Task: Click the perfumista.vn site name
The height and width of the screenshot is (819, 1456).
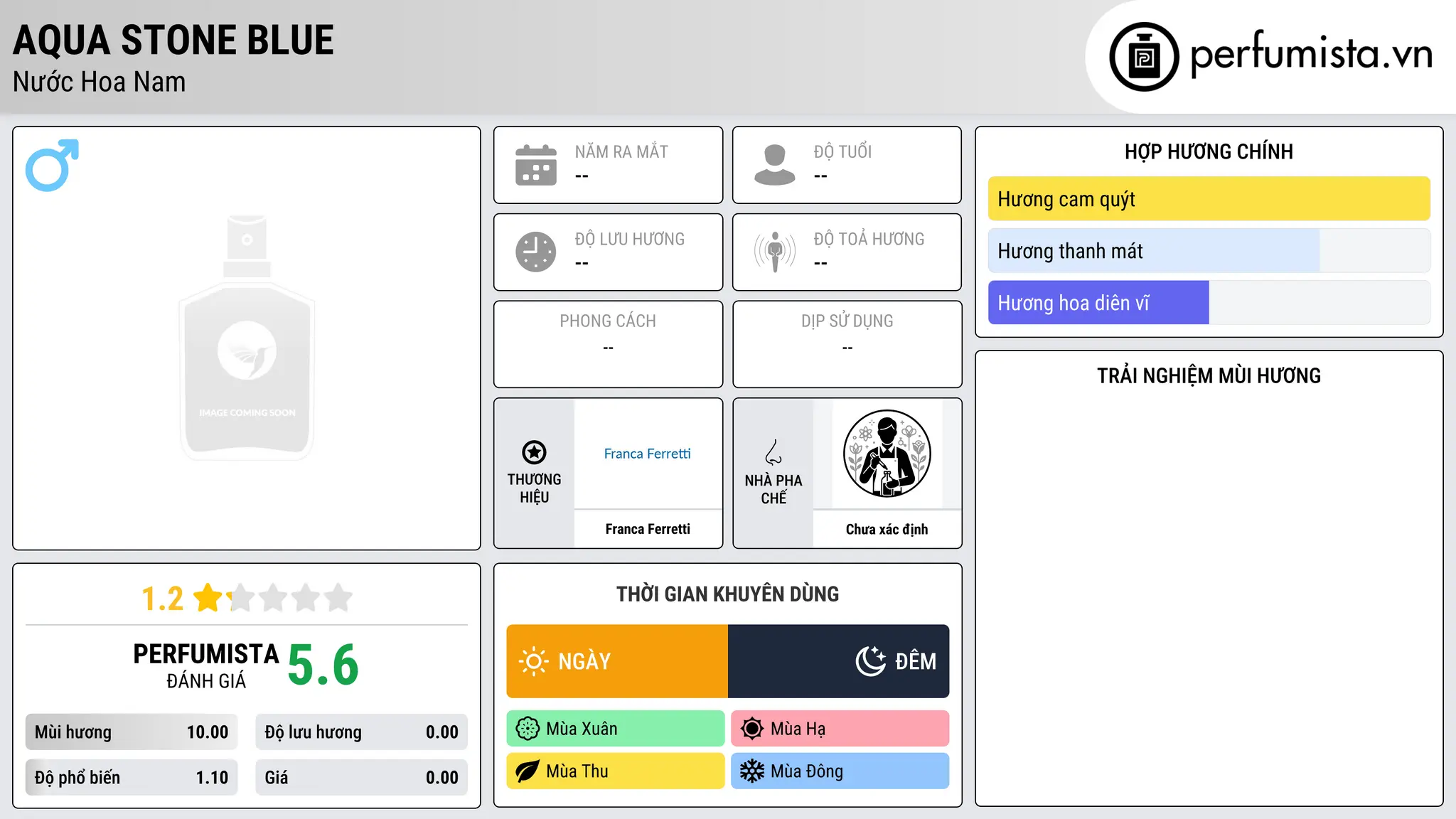Action: pyautogui.click(x=1312, y=54)
